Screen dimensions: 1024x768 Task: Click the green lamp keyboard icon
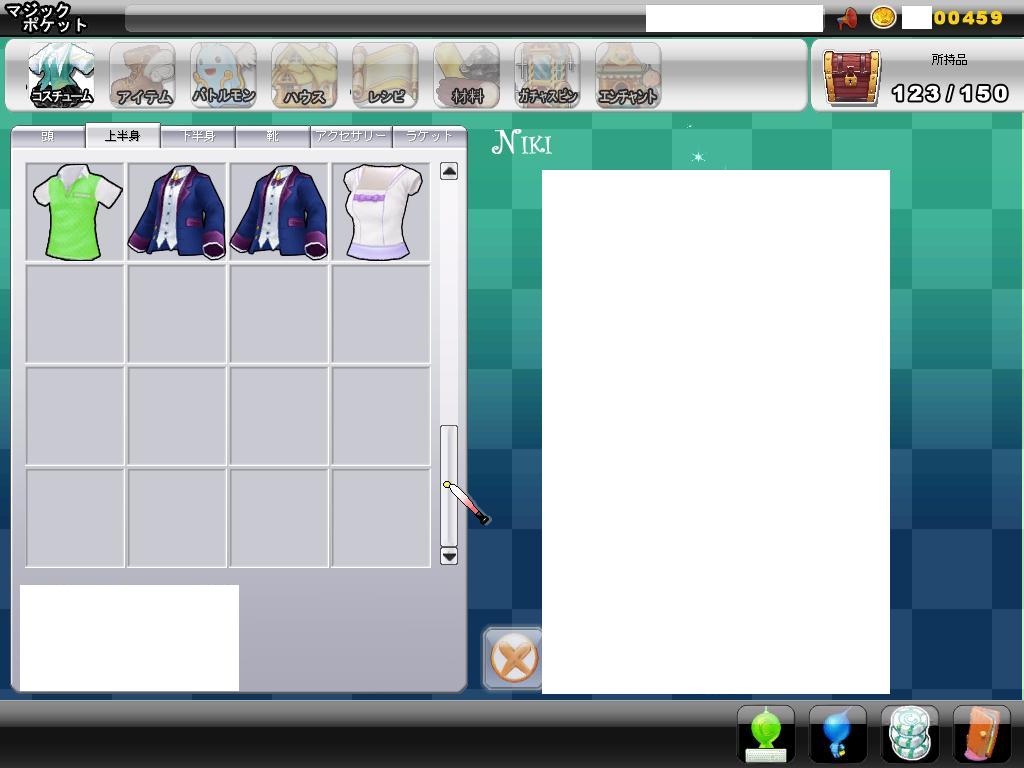coord(766,734)
